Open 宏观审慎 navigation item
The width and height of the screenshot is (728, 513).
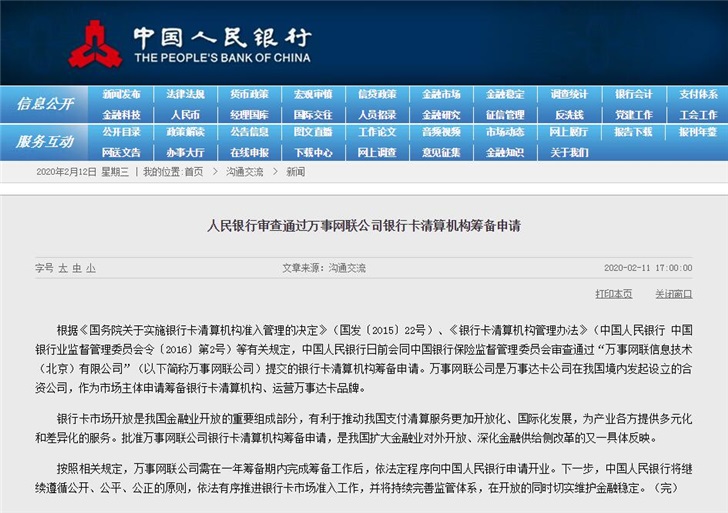coord(313,94)
